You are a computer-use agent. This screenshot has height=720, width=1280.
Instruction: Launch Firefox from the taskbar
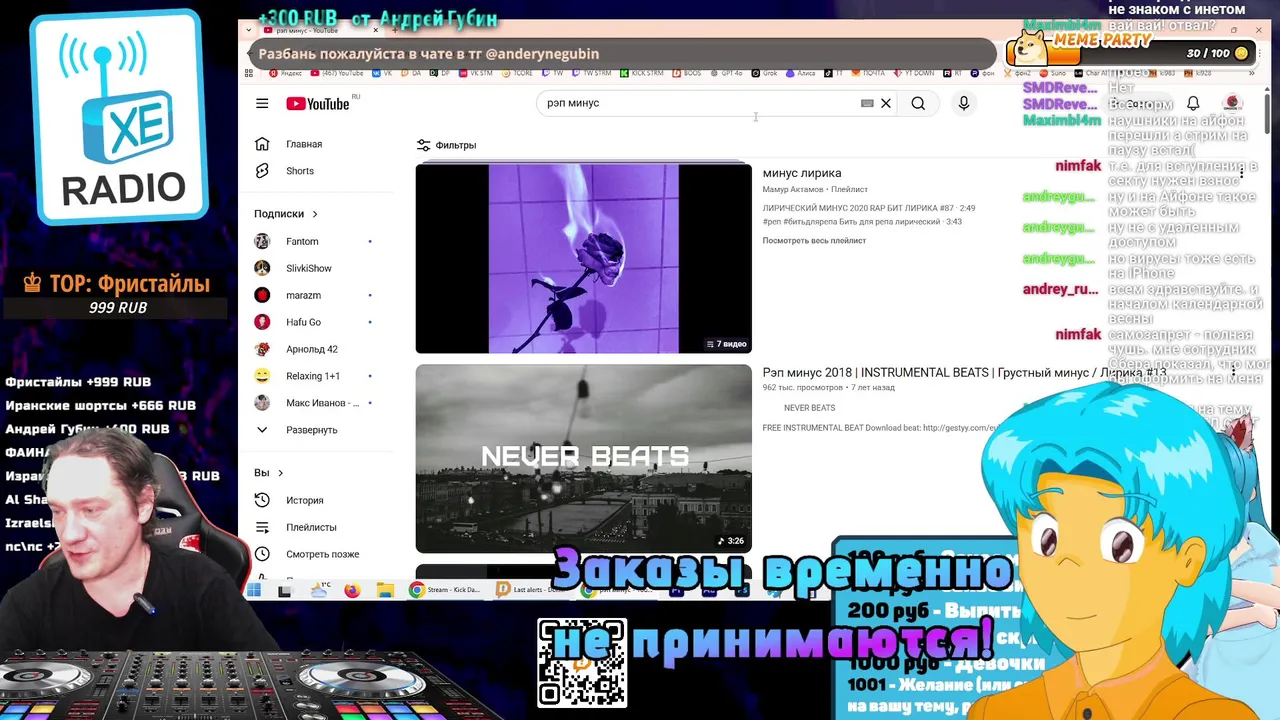(x=352, y=590)
